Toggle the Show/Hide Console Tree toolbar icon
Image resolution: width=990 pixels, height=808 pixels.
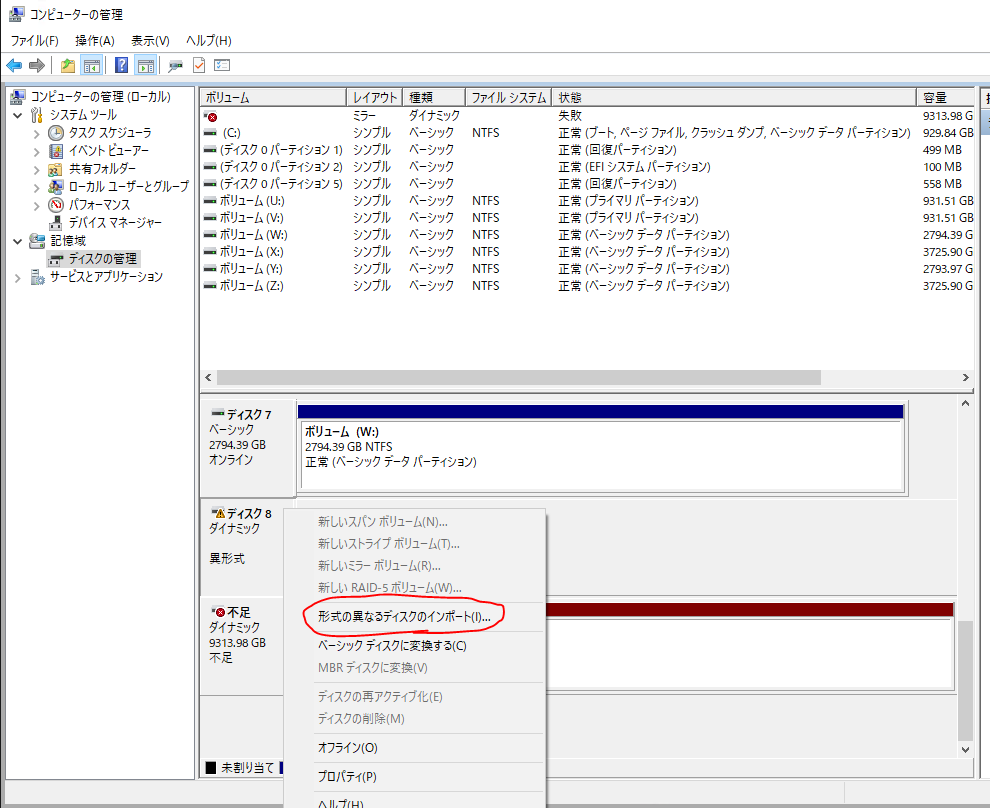point(92,65)
